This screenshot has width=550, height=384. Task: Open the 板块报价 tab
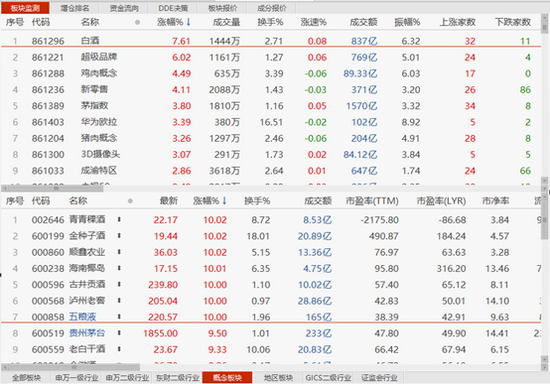[222, 8]
